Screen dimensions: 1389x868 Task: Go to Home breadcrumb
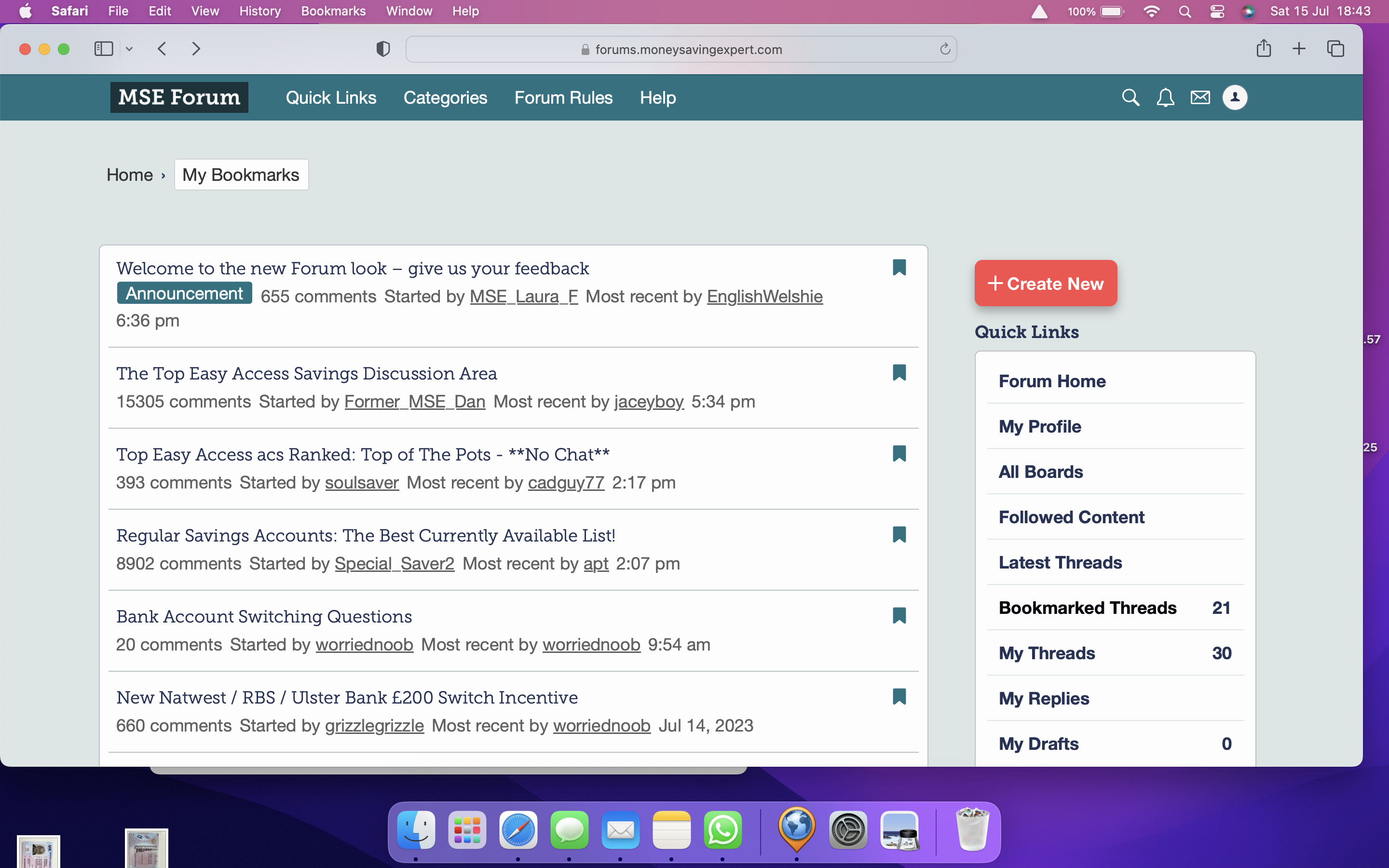pos(130,175)
